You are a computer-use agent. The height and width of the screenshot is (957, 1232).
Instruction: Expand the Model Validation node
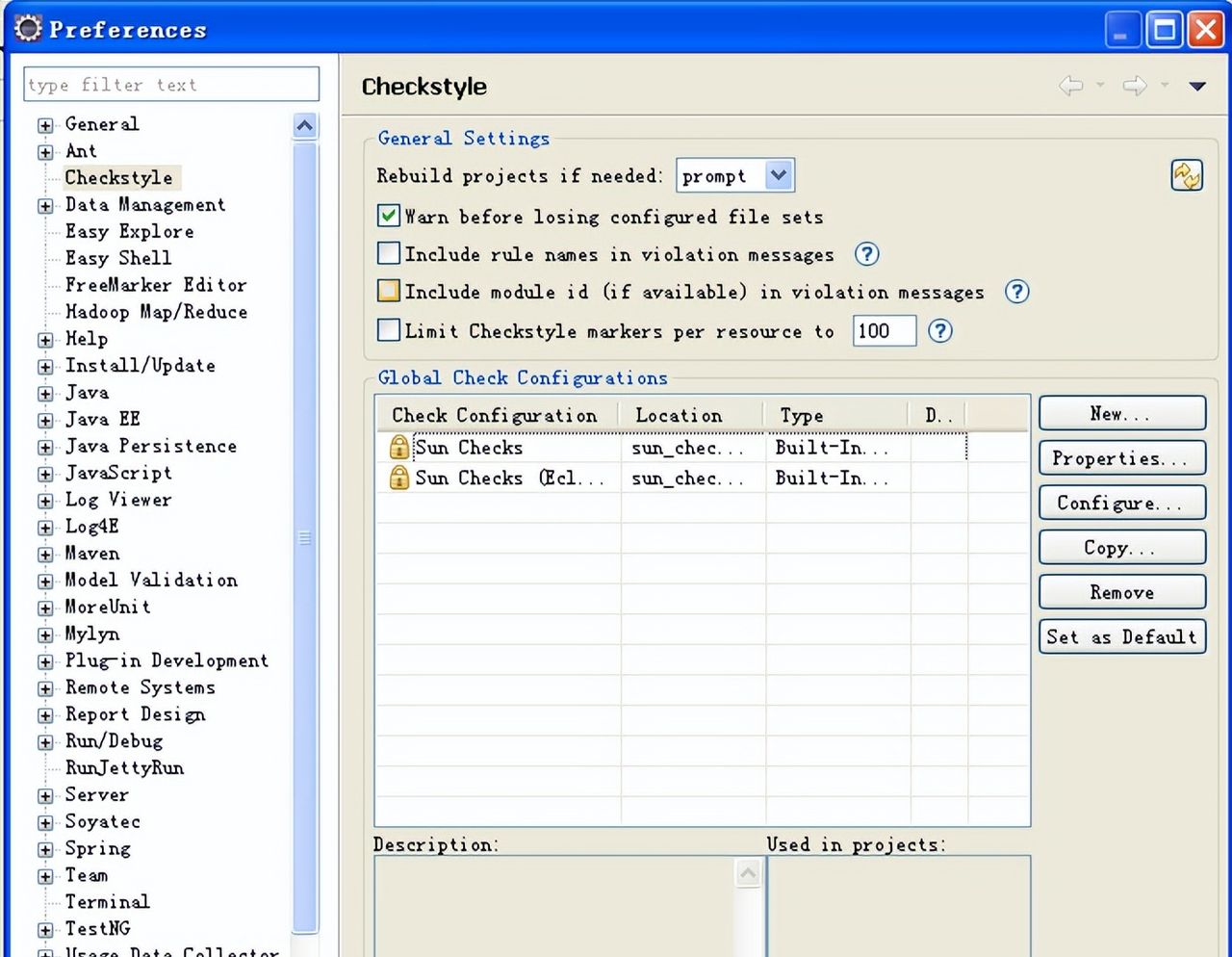(x=45, y=582)
